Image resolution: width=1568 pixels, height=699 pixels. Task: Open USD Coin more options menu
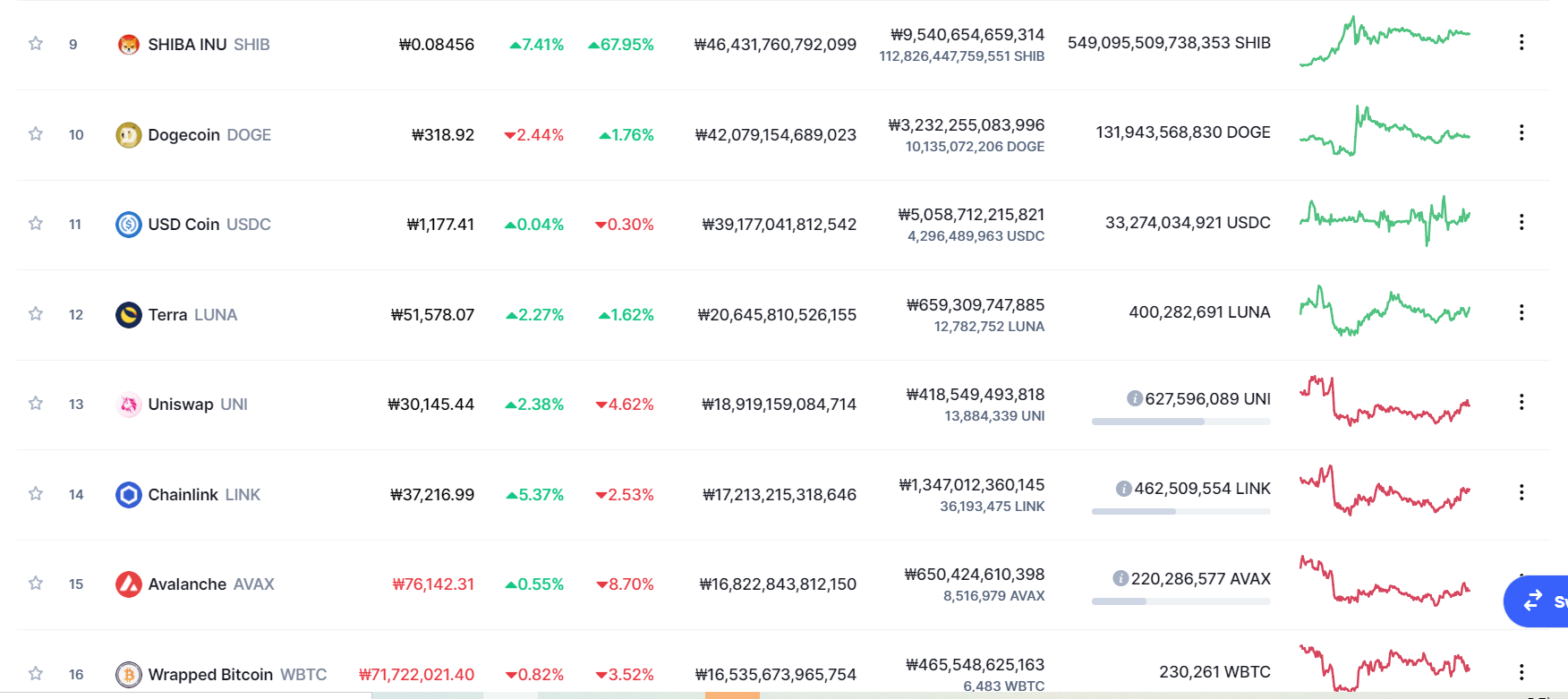pyautogui.click(x=1521, y=222)
